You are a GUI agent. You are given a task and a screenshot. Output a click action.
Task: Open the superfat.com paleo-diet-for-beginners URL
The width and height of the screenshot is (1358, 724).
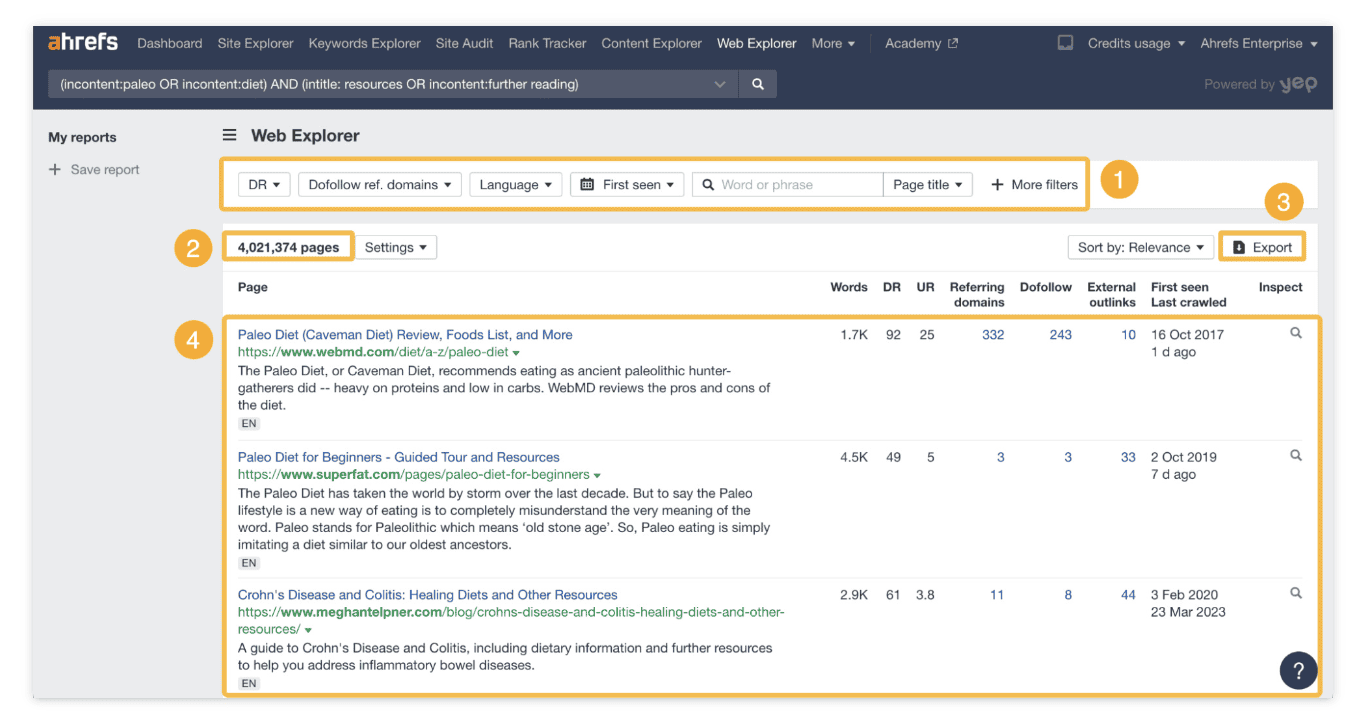pos(413,474)
